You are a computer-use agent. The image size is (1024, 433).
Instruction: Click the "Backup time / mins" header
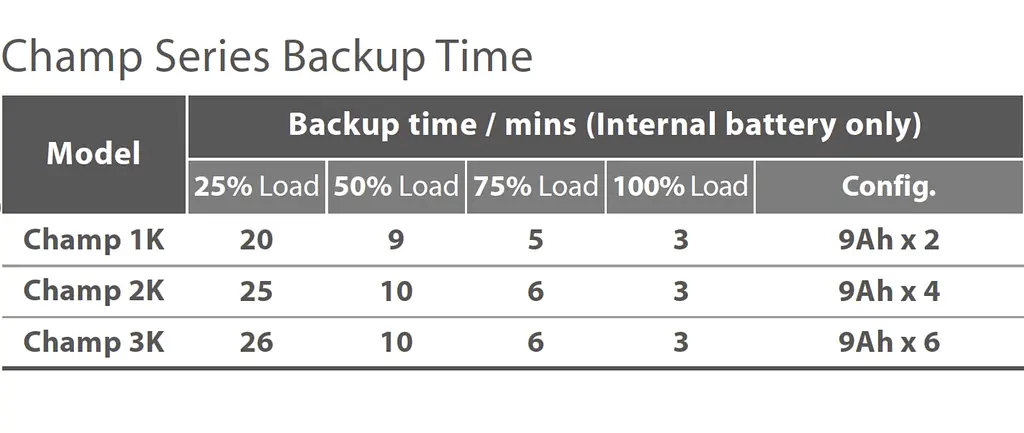[604, 126]
